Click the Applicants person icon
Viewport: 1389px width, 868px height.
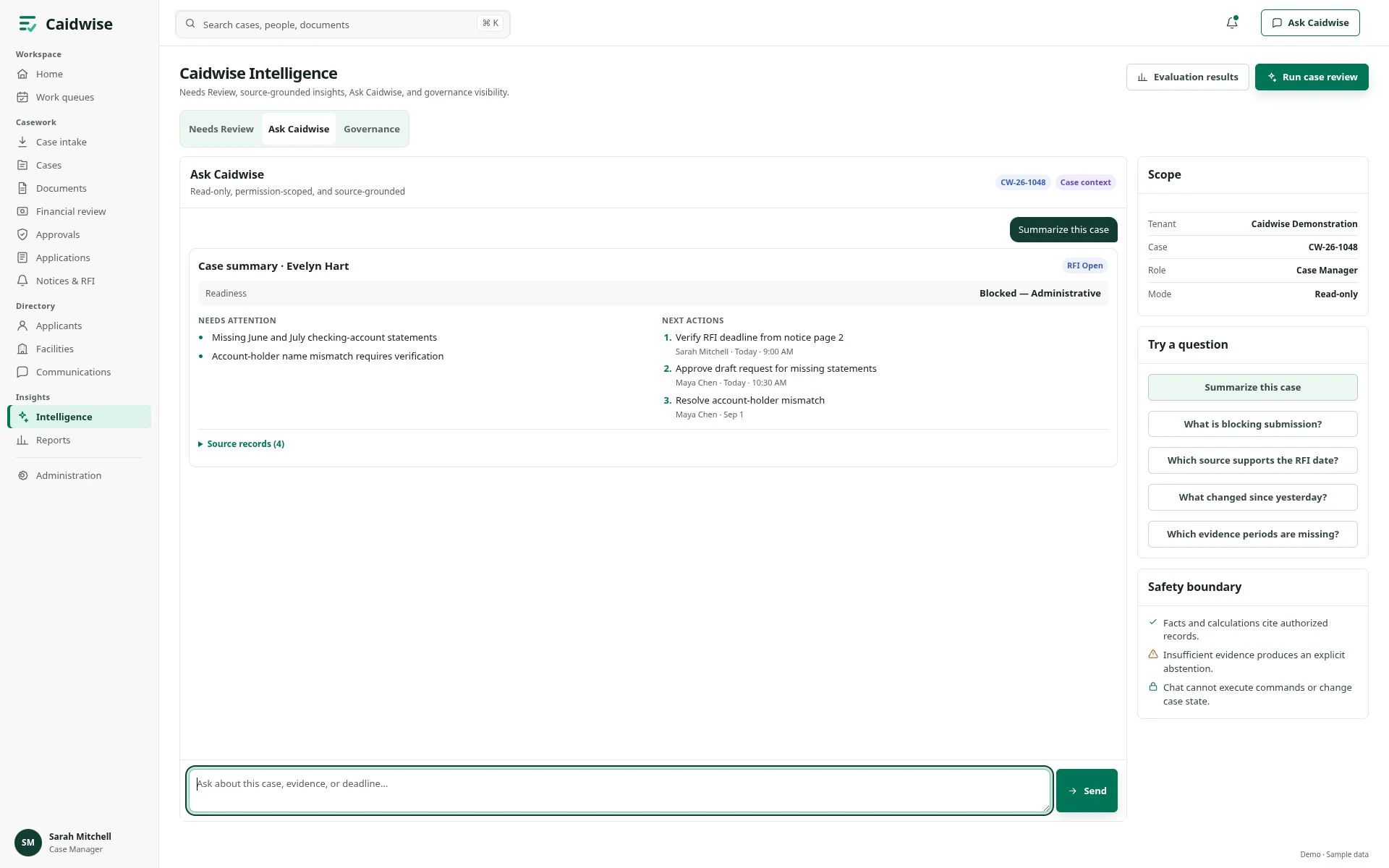[x=22, y=325]
